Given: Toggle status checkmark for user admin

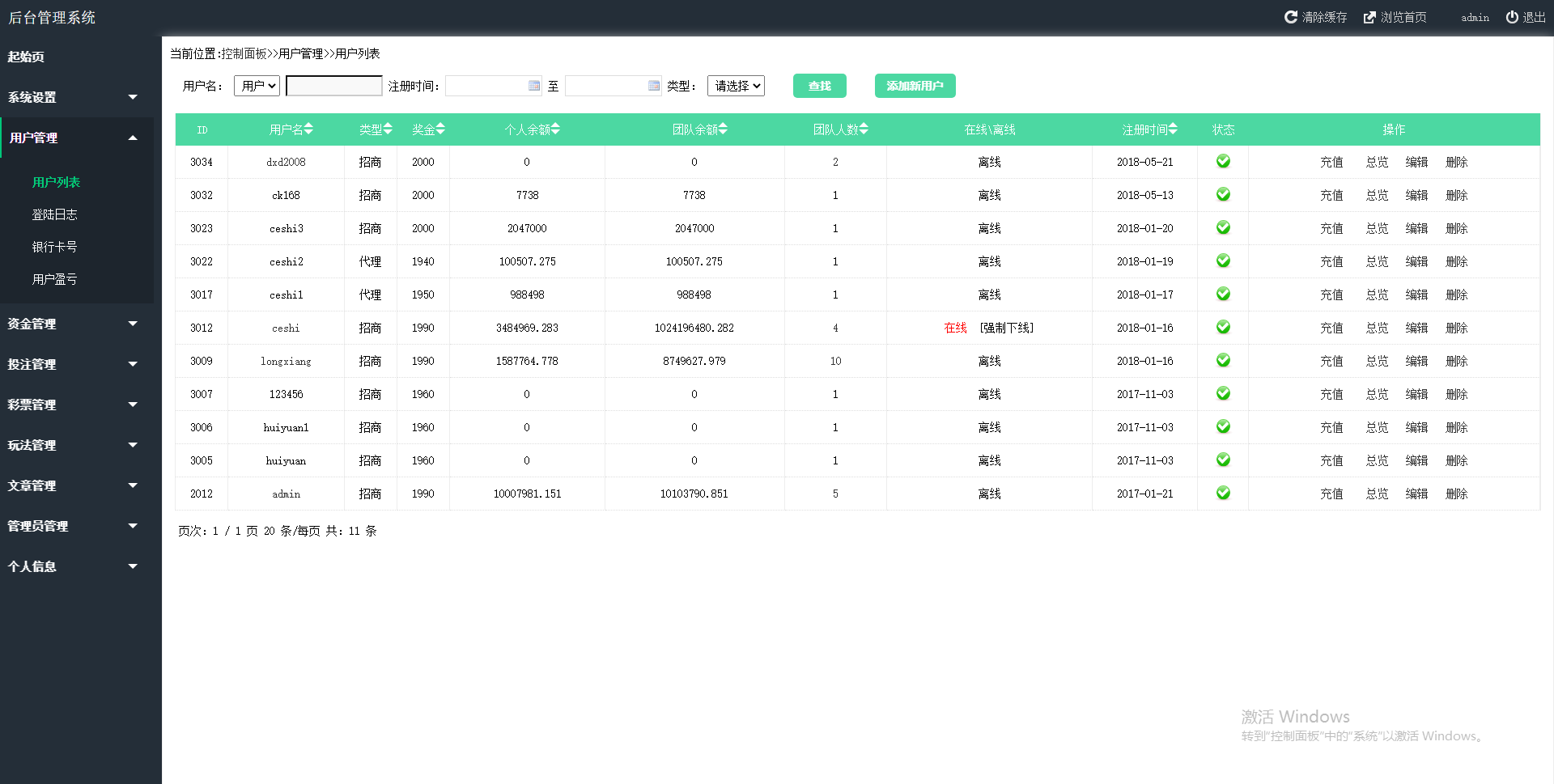Looking at the screenshot, I should pyautogui.click(x=1223, y=494).
